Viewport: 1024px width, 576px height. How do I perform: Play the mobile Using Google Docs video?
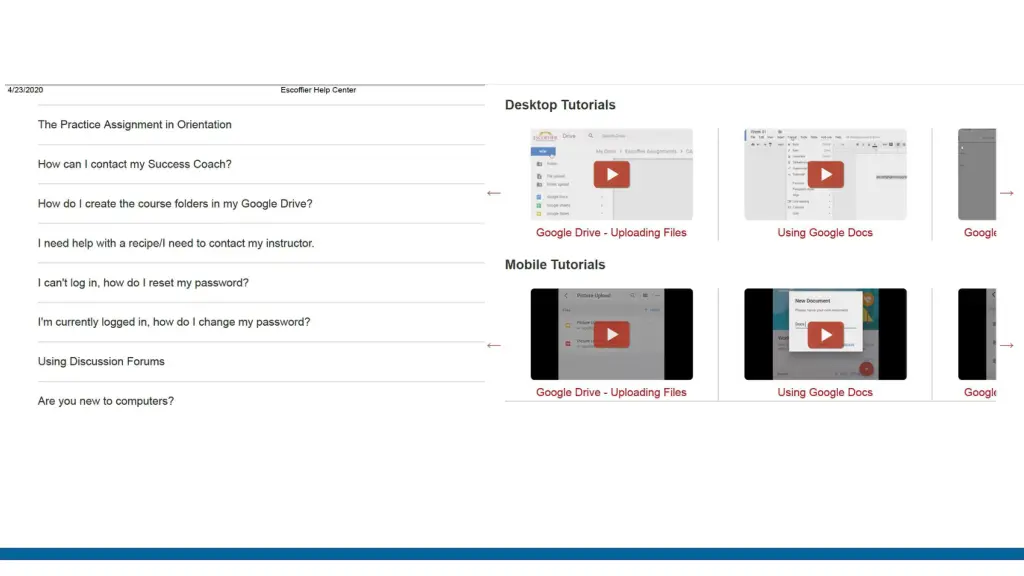click(x=825, y=334)
